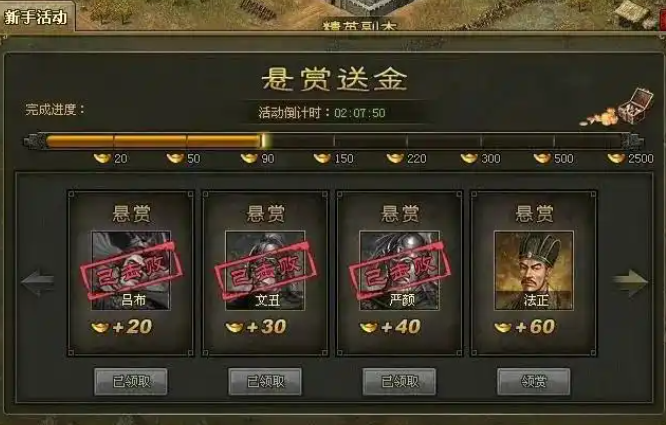Screen dimensions: 666x425
Task: Click the 已领取 button under 严颜
Action: tap(399, 381)
